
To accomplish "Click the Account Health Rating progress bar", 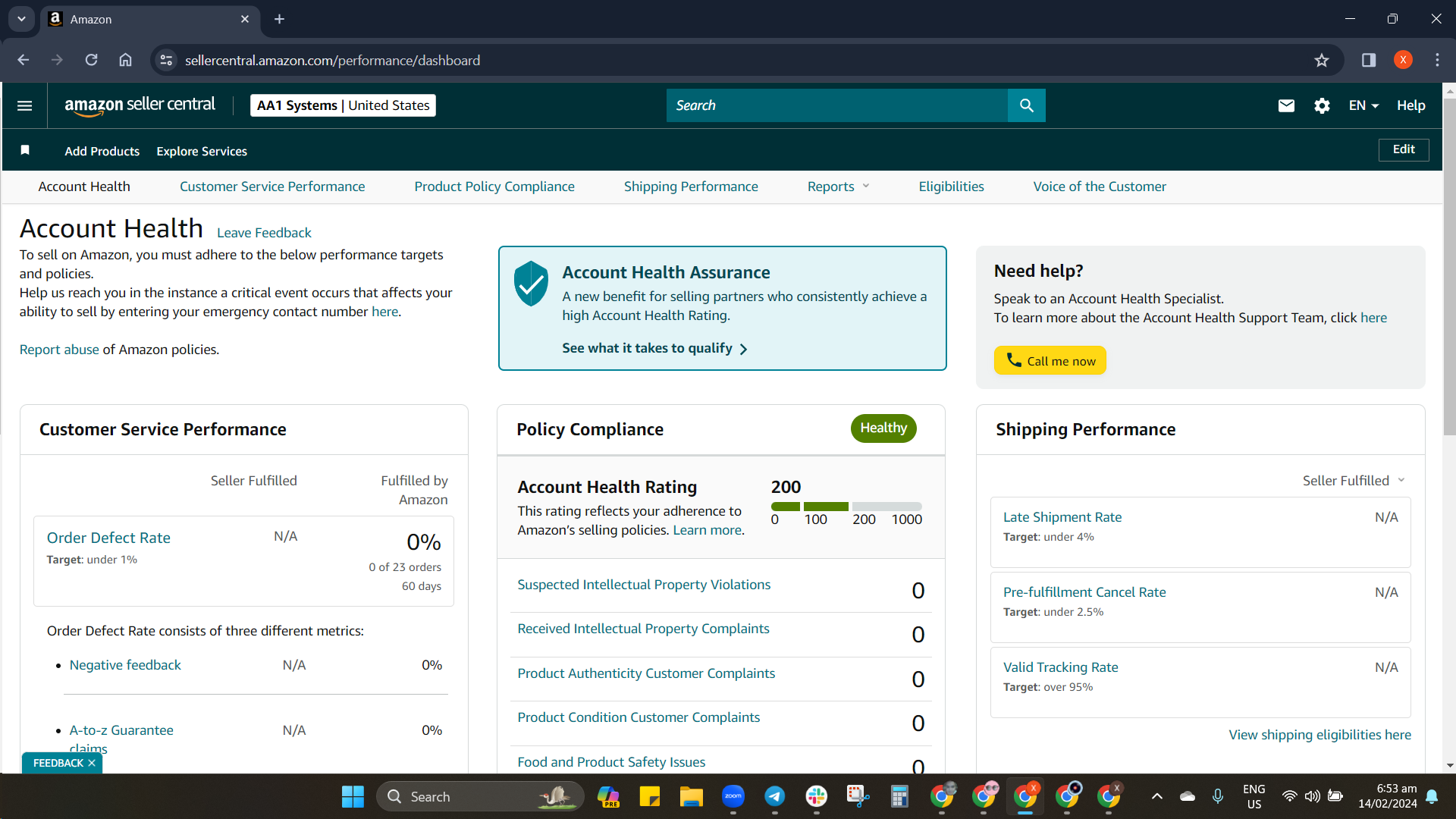I will coord(846,507).
